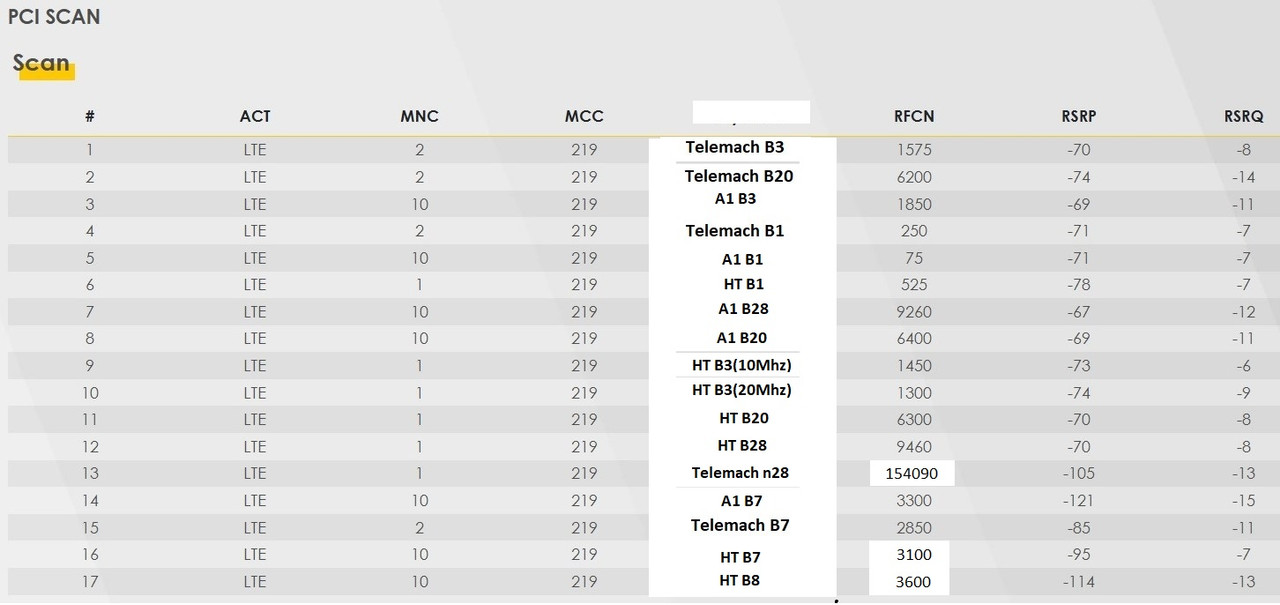Click RSRP value -78
Screen dimensions: 1280x605
1079,285
